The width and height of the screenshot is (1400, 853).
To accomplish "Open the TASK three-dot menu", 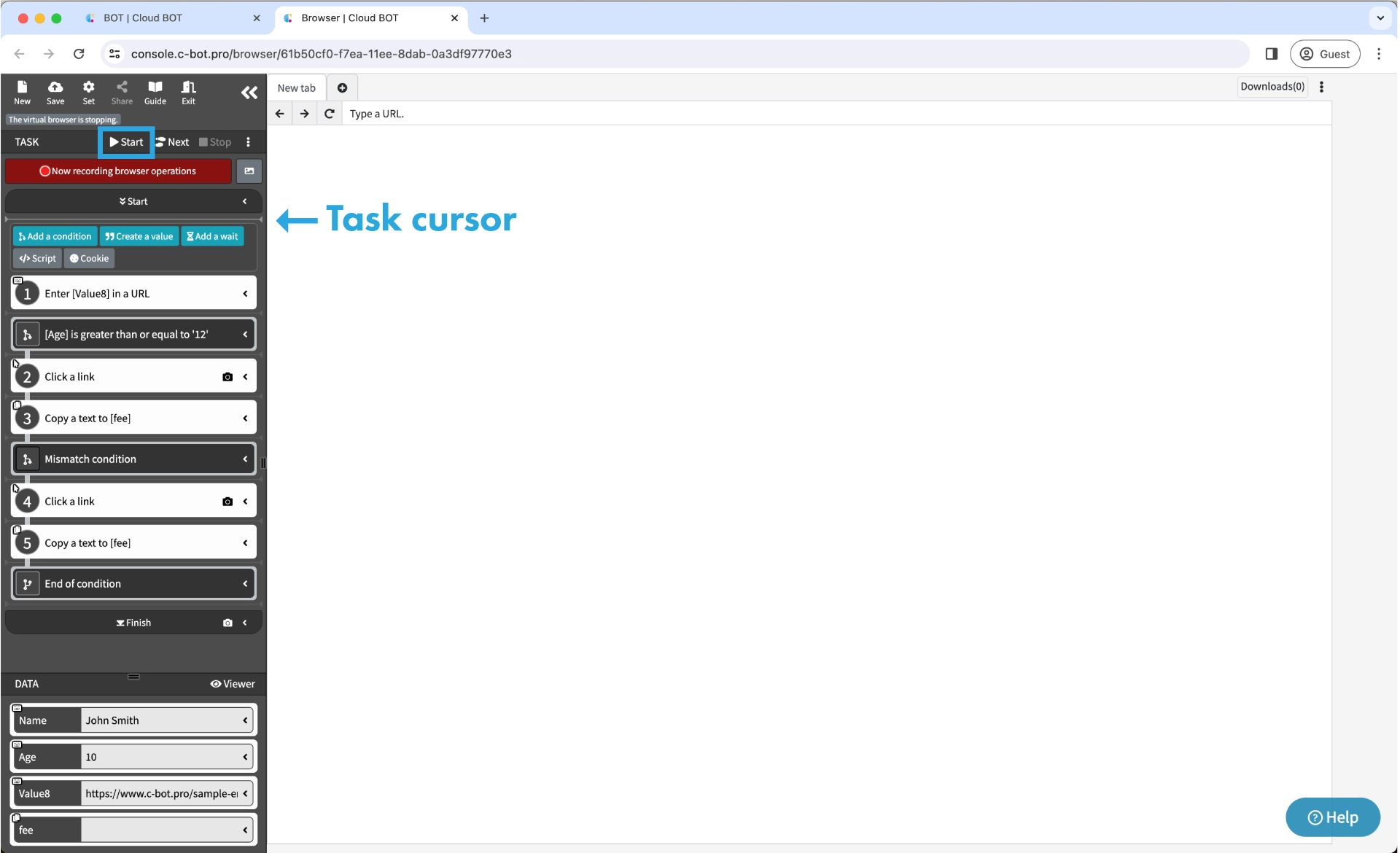I will pos(248,142).
